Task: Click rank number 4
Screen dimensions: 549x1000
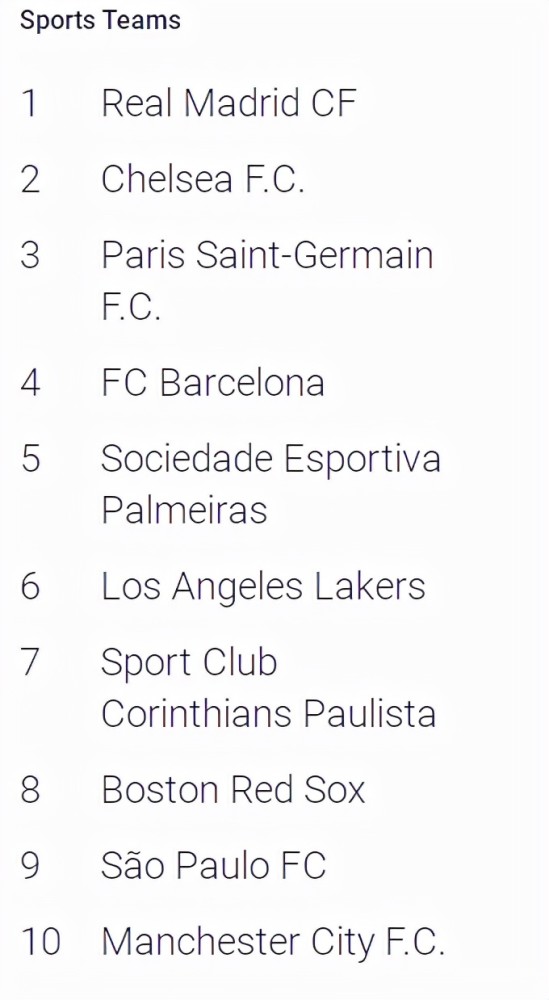Action: click(30, 383)
